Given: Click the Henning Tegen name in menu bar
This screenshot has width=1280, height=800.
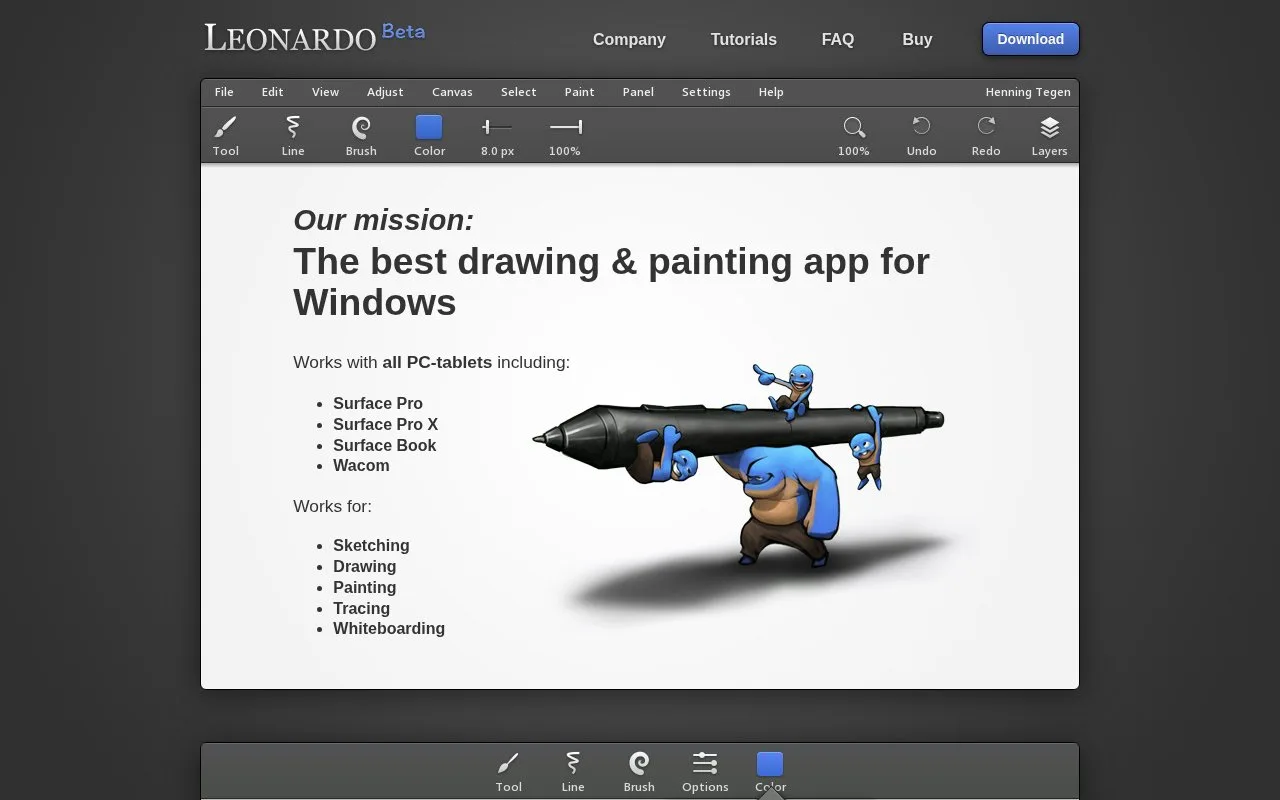Looking at the screenshot, I should pyautogui.click(x=1028, y=92).
